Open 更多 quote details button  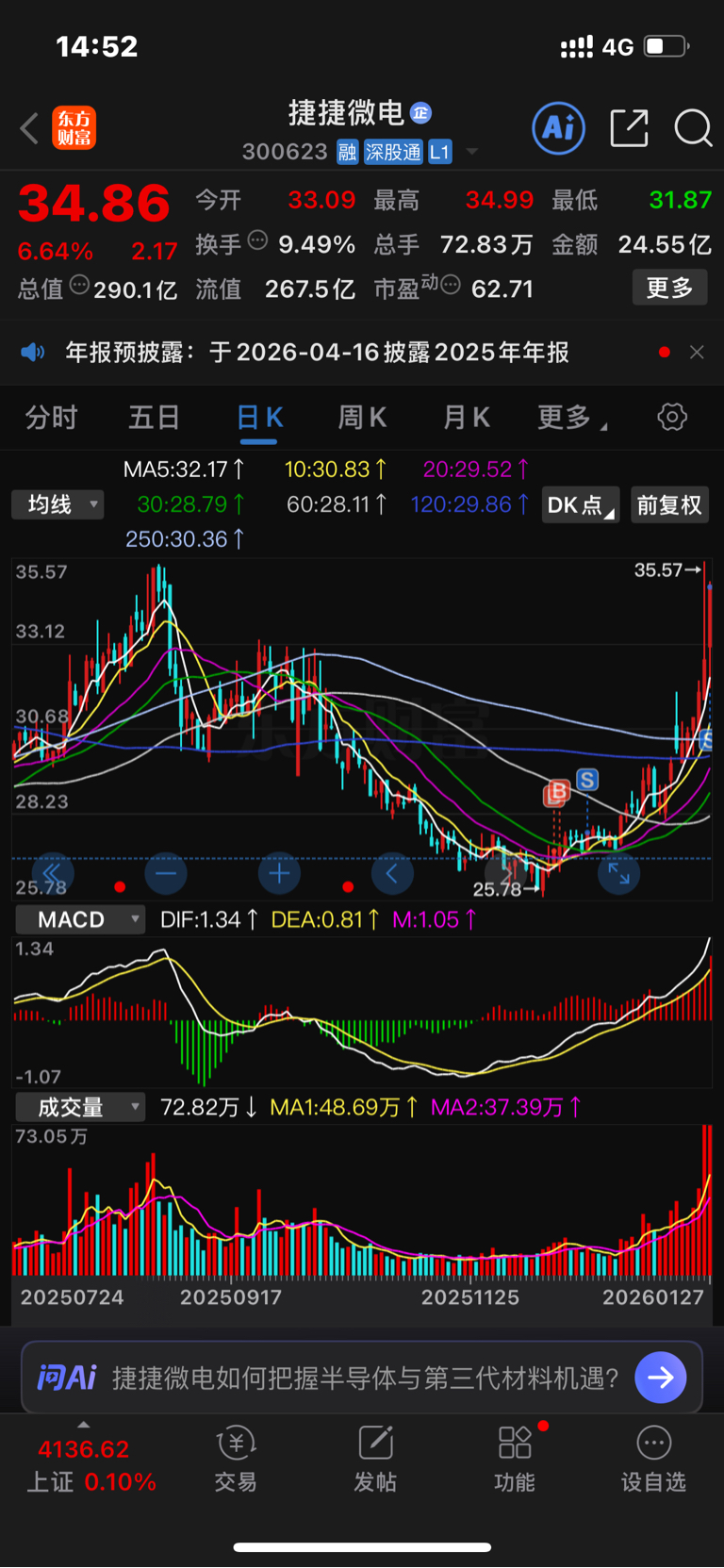coord(669,288)
